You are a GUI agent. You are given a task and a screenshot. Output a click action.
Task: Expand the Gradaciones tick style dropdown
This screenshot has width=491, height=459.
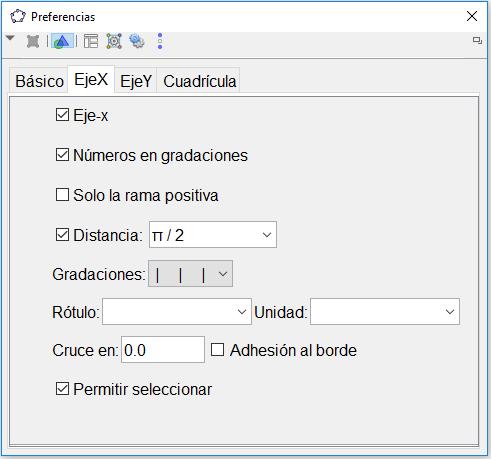190,274
